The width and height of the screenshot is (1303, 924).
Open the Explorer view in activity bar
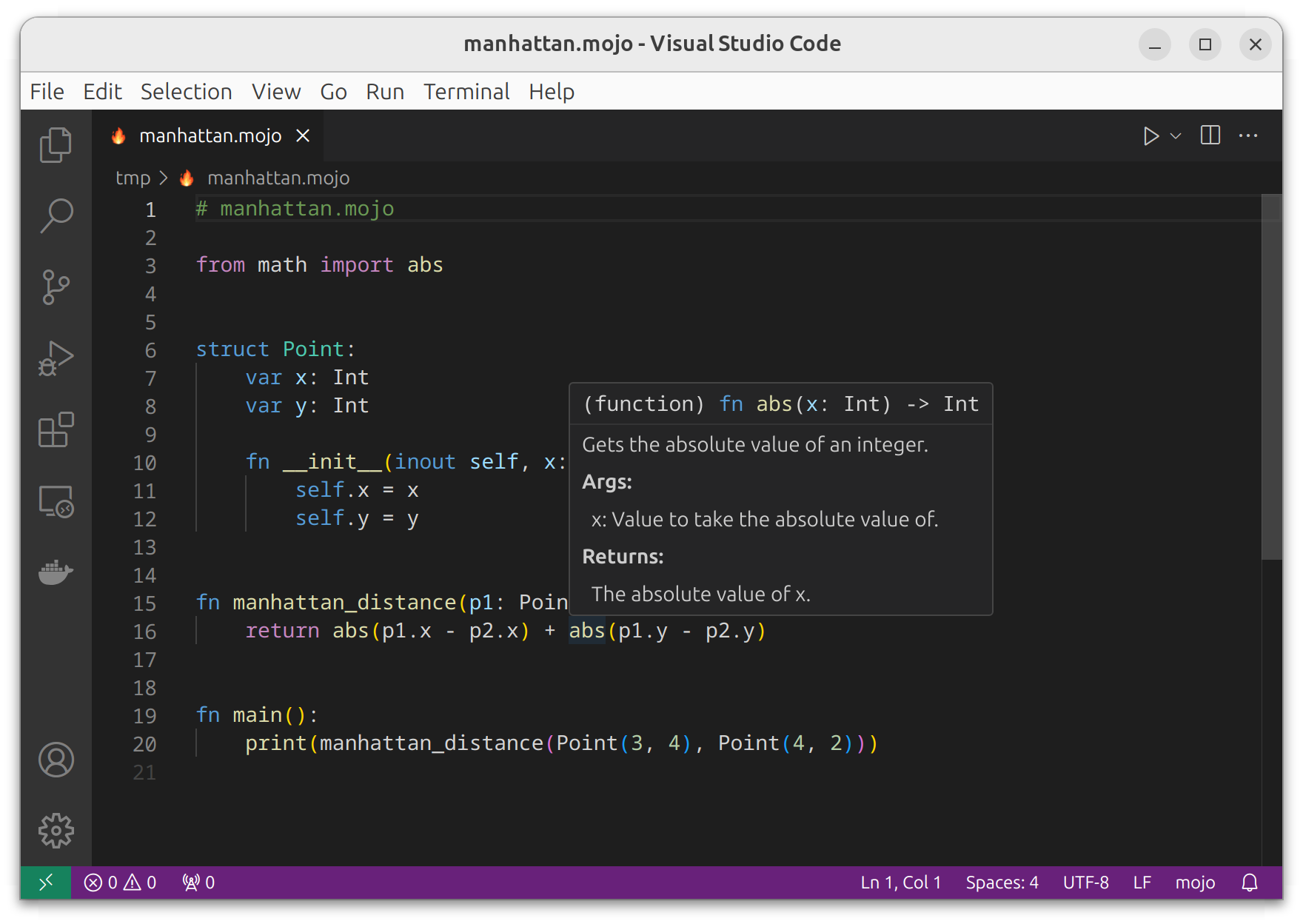click(56, 145)
